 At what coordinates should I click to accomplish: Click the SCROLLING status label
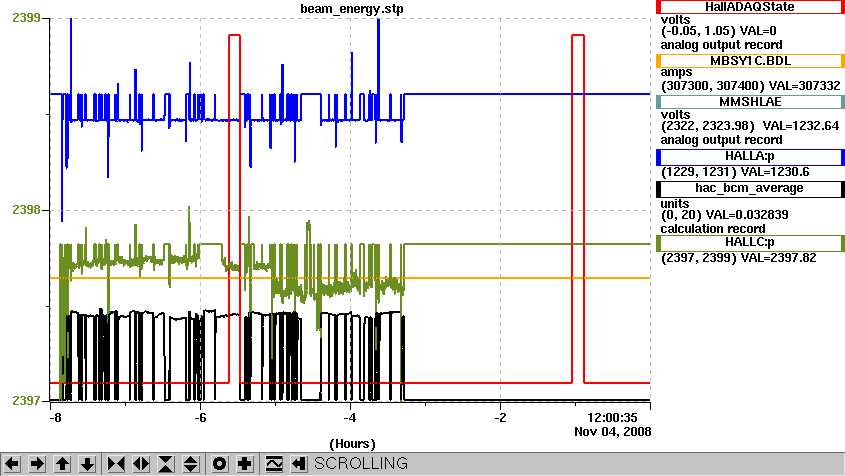pos(361,464)
